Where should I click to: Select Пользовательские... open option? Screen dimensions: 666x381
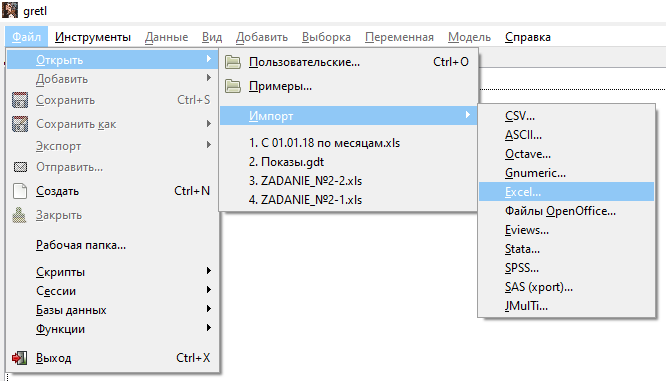tap(349, 62)
